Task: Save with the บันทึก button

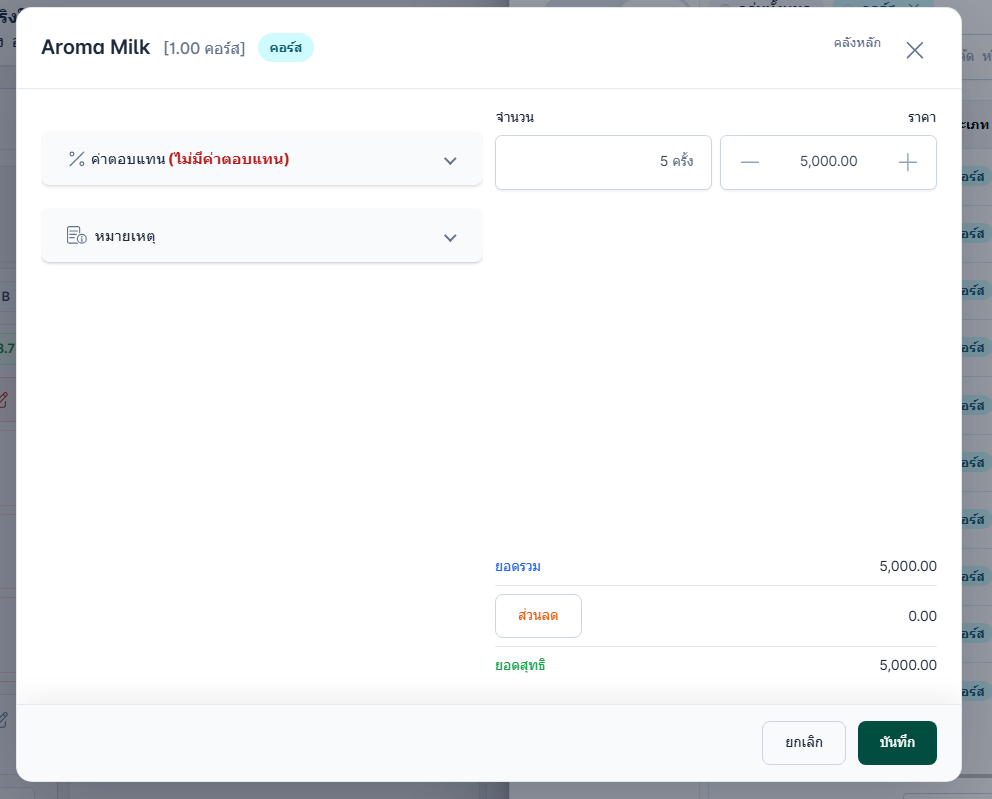Action: 897,743
